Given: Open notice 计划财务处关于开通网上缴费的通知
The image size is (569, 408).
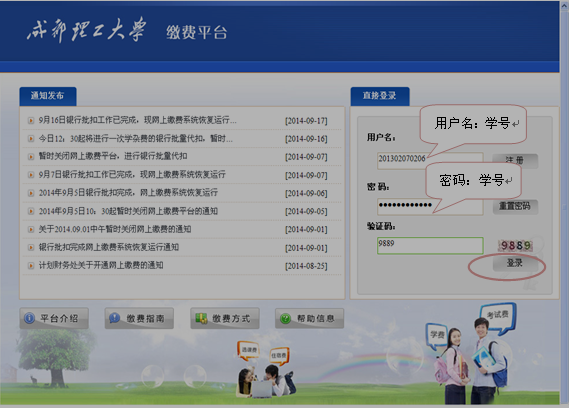Looking at the screenshot, I should [x=101, y=265].
